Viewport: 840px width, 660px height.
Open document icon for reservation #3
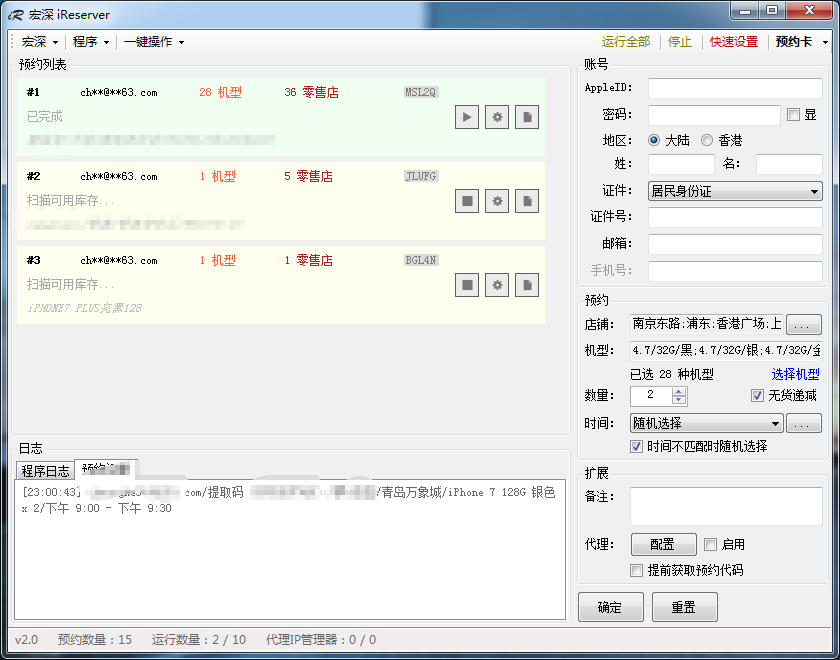527,285
